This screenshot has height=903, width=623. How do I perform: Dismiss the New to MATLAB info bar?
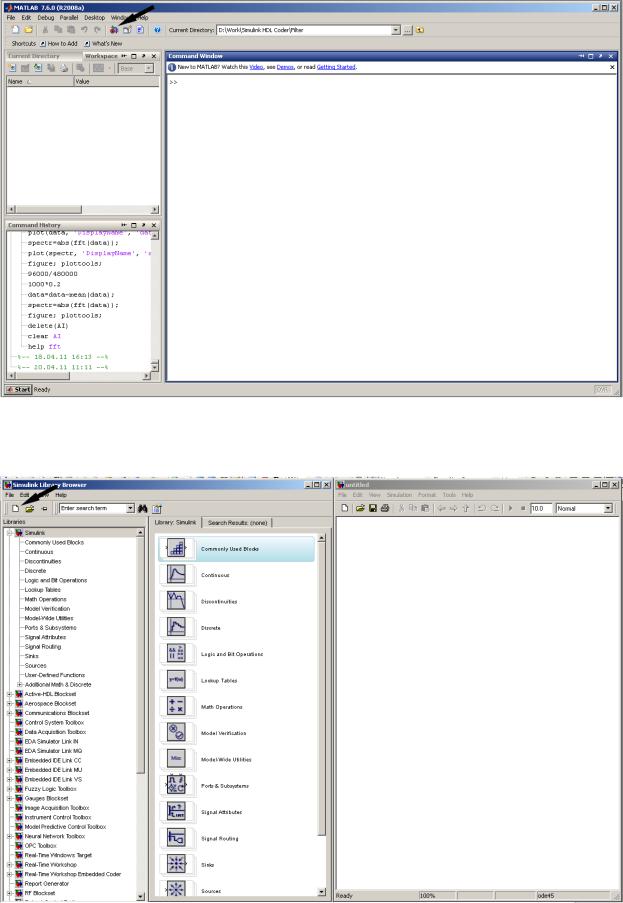pyautogui.click(x=612, y=67)
